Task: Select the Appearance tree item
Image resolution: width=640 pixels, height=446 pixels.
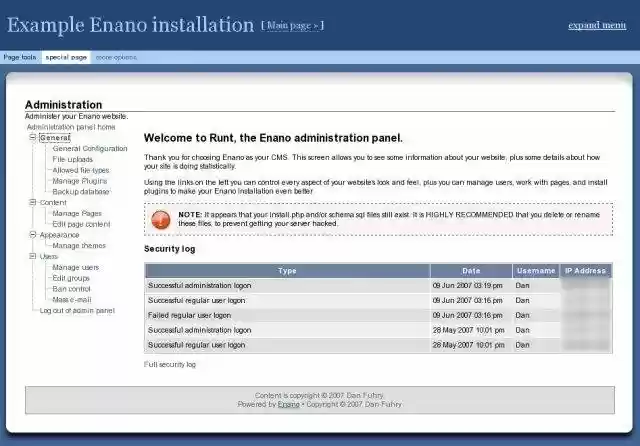Action: pyautogui.click(x=60, y=235)
